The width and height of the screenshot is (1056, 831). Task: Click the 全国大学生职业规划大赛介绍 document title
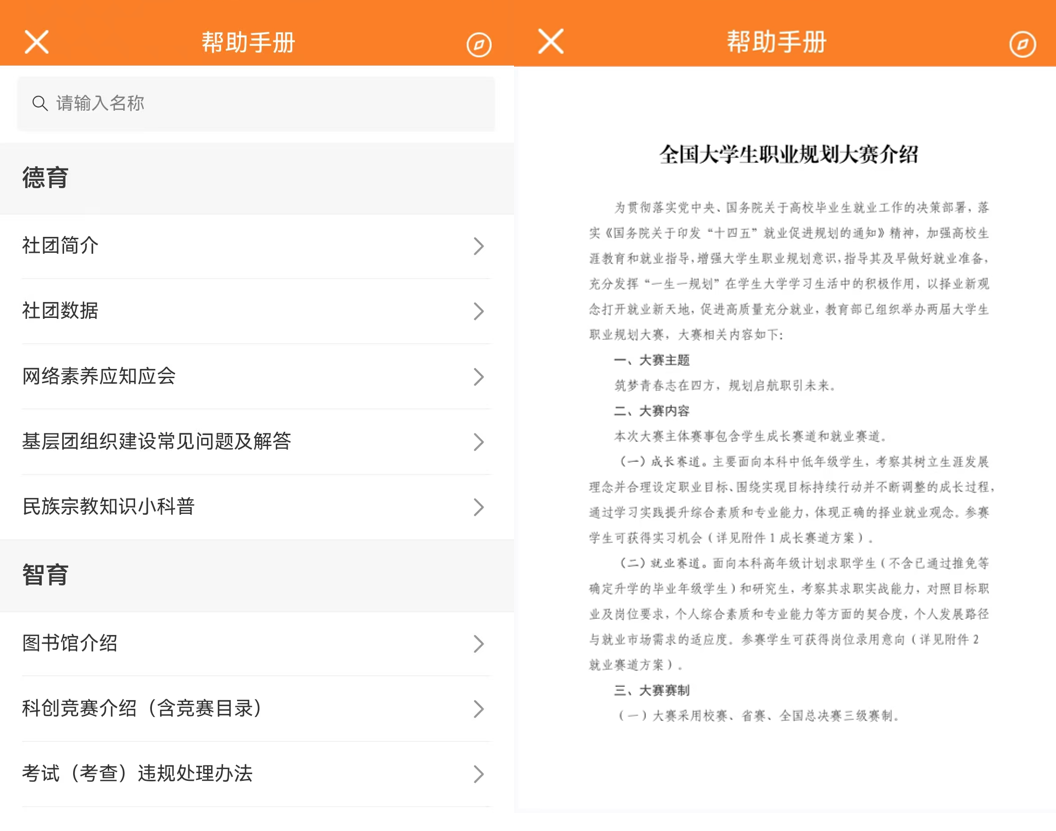788,154
